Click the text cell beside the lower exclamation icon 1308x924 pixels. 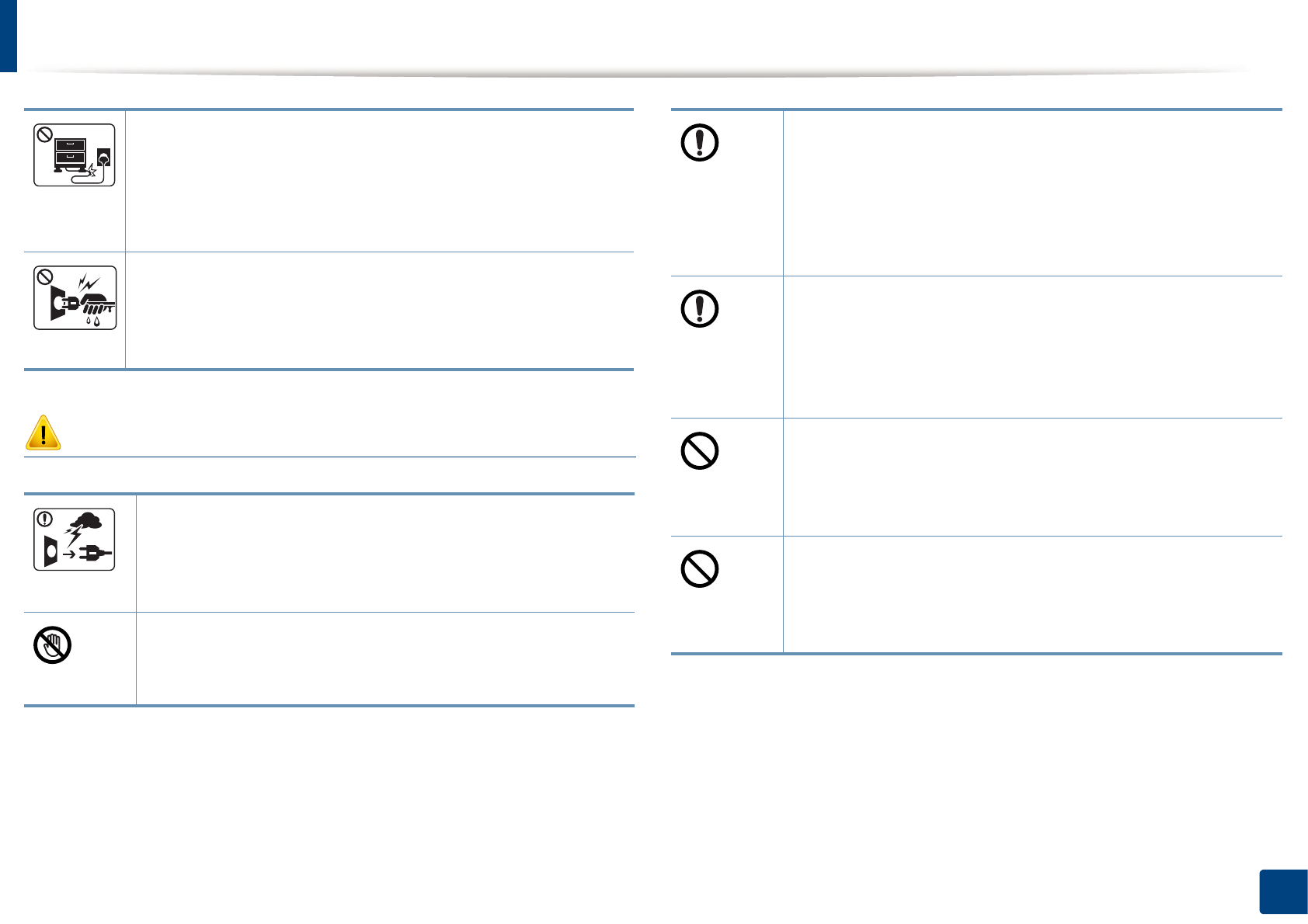click(1032, 347)
